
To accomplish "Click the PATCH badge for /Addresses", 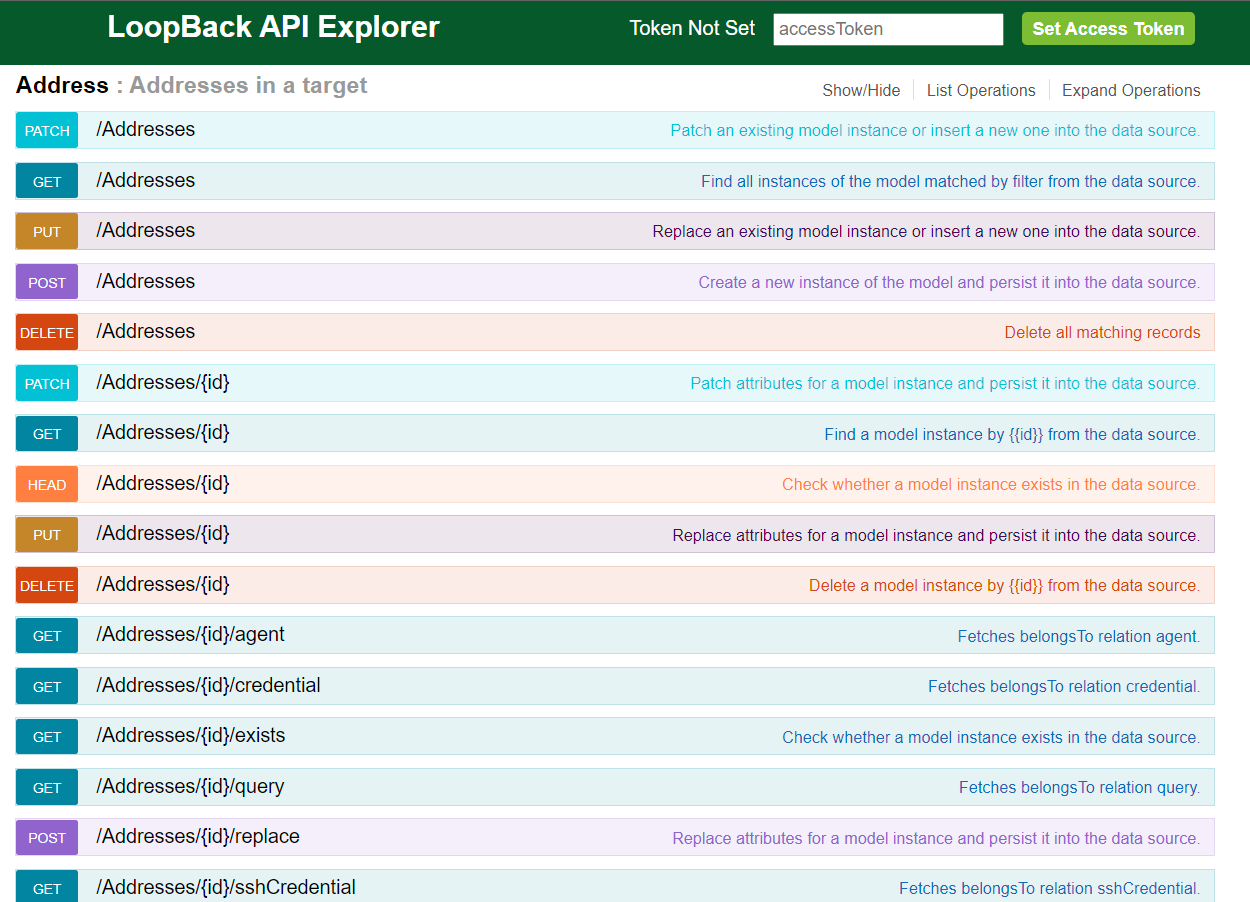I will tap(46, 130).
